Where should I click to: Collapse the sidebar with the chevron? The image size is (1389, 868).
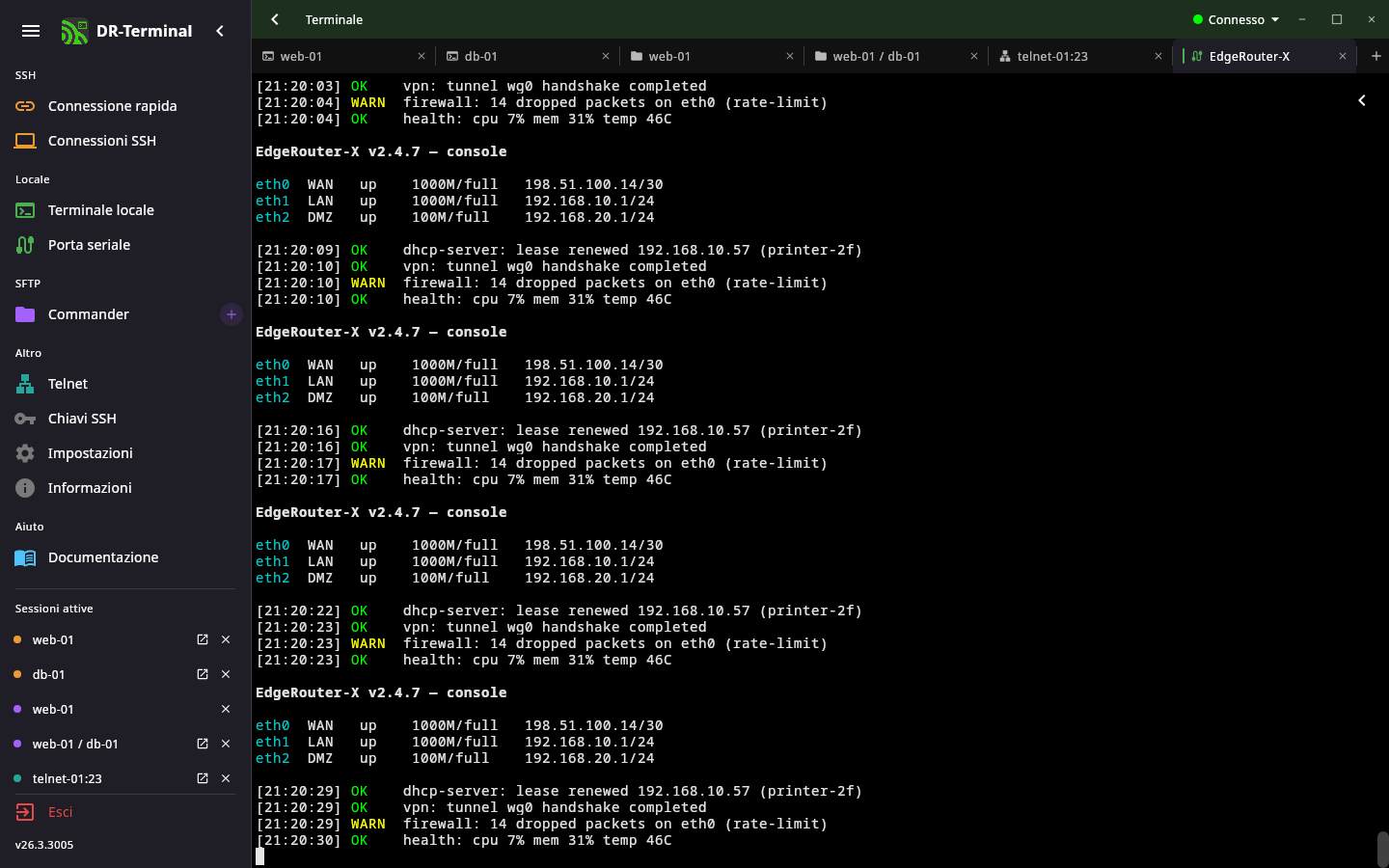220,31
